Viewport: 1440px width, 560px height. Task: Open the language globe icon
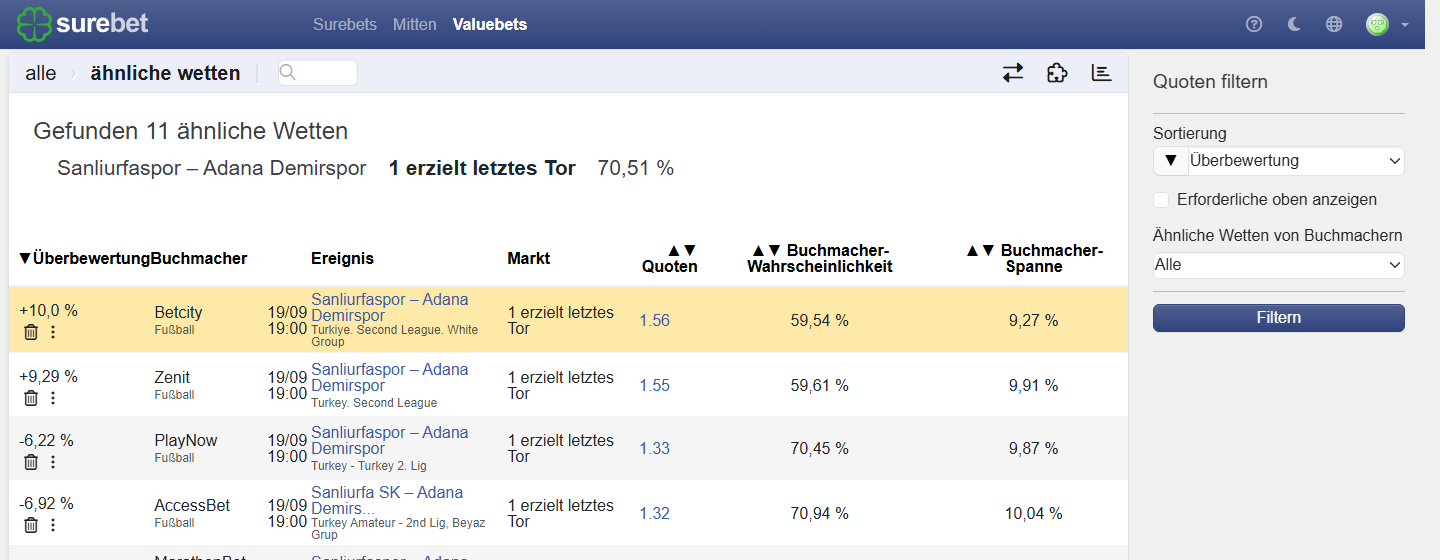pos(1334,24)
